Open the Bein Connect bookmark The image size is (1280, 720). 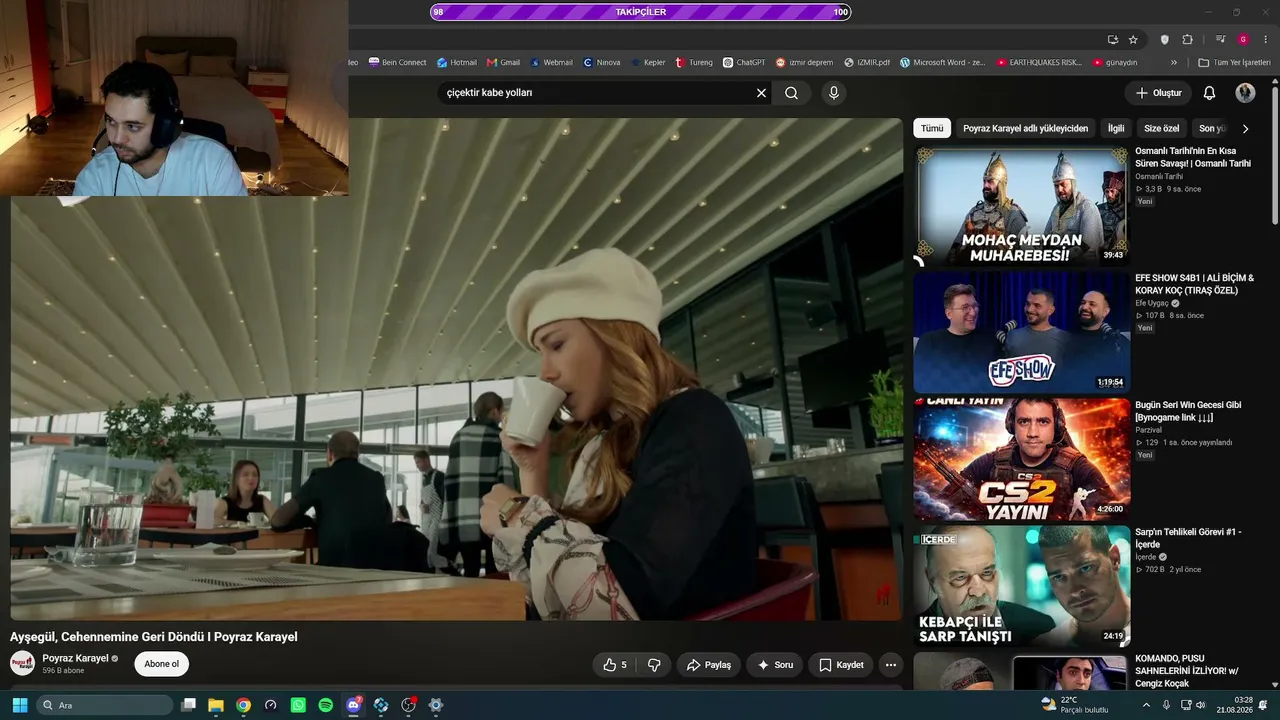click(x=398, y=62)
